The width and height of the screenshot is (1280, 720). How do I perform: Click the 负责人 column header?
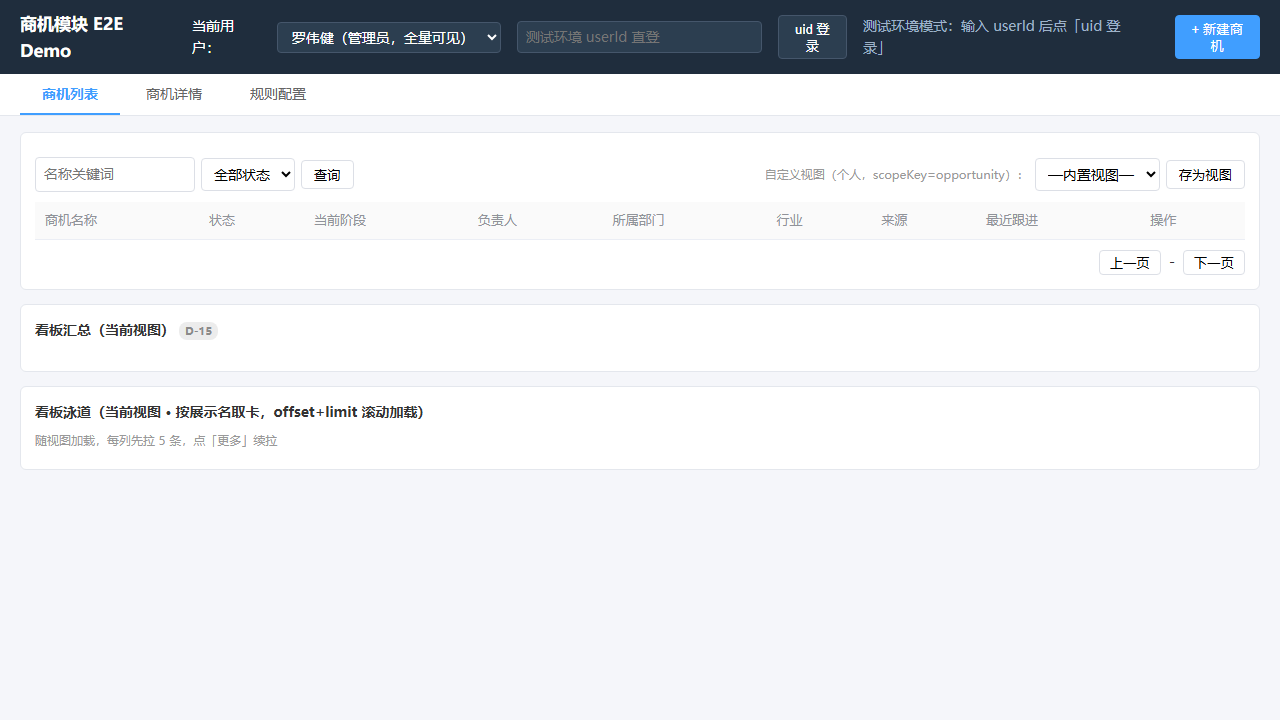point(497,220)
